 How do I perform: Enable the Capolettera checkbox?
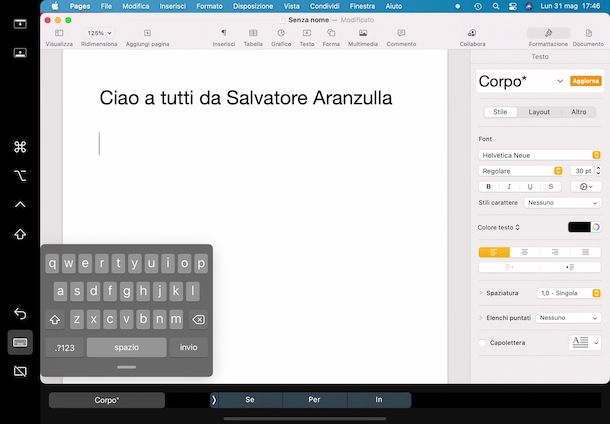[483, 343]
